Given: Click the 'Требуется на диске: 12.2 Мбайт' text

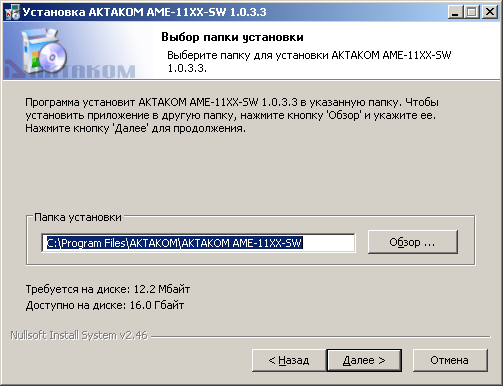Looking at the screenshot, I should point(108,289).
